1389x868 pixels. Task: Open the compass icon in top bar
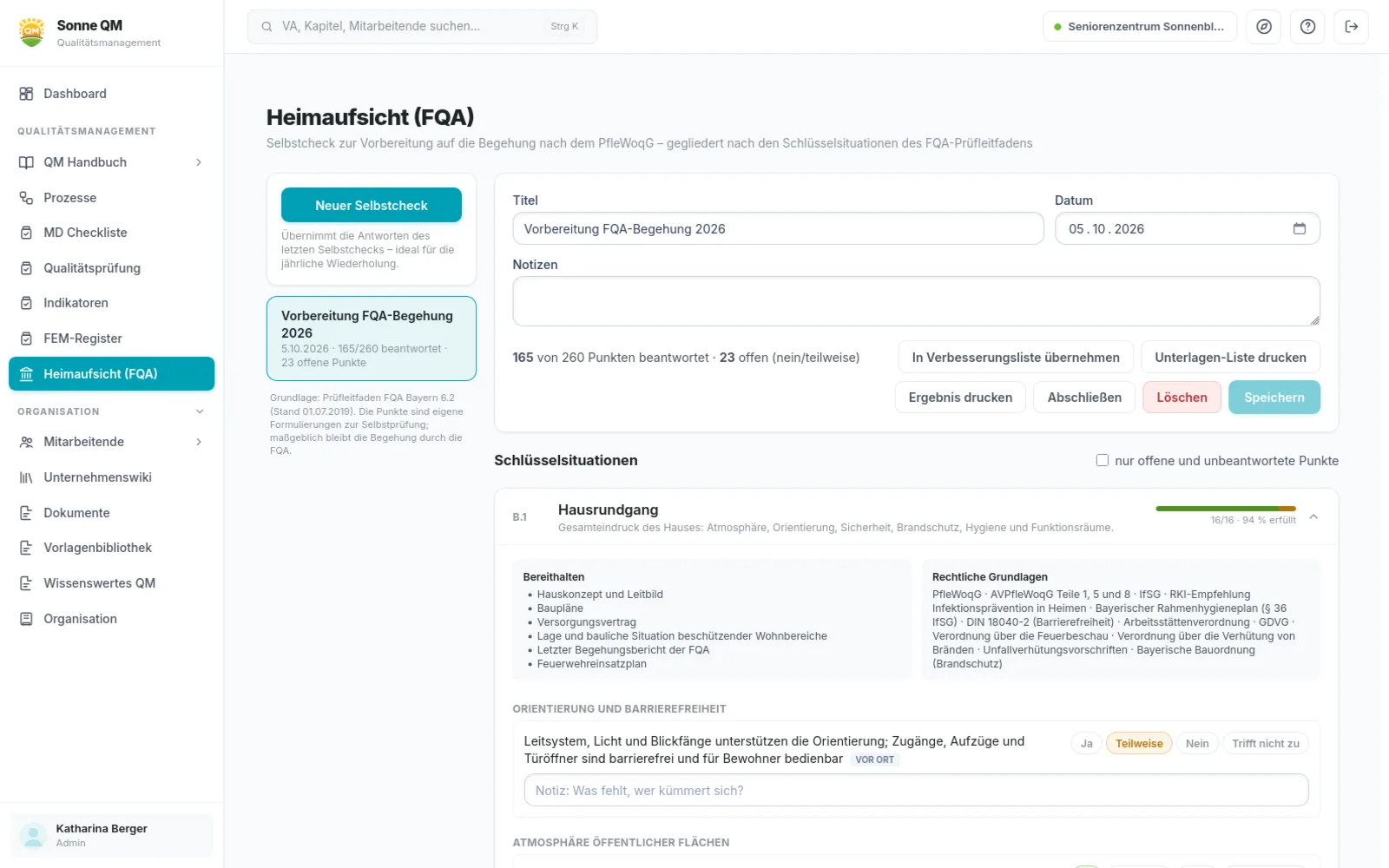pyautogui.click(x=1264, y=27)
